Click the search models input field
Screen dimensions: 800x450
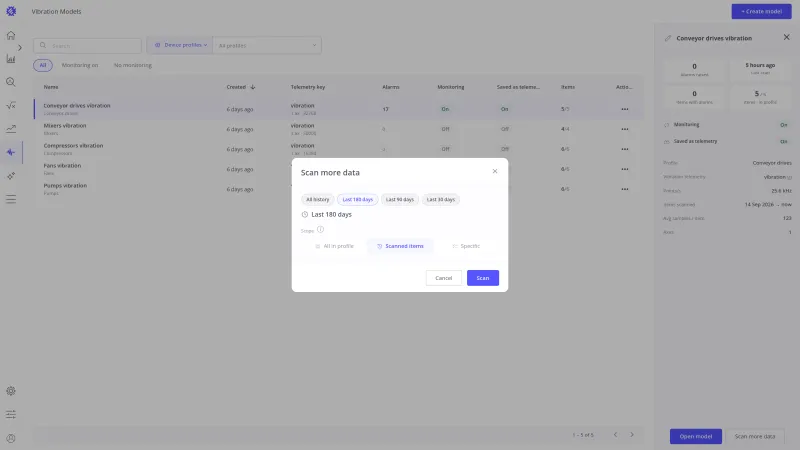(87, 45)
